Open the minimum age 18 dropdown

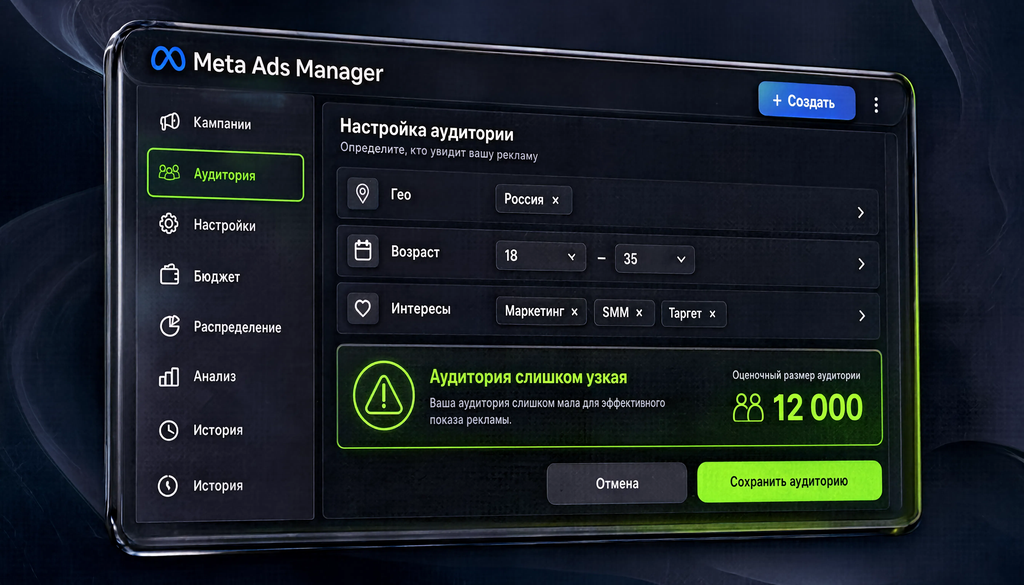point(540,256)
